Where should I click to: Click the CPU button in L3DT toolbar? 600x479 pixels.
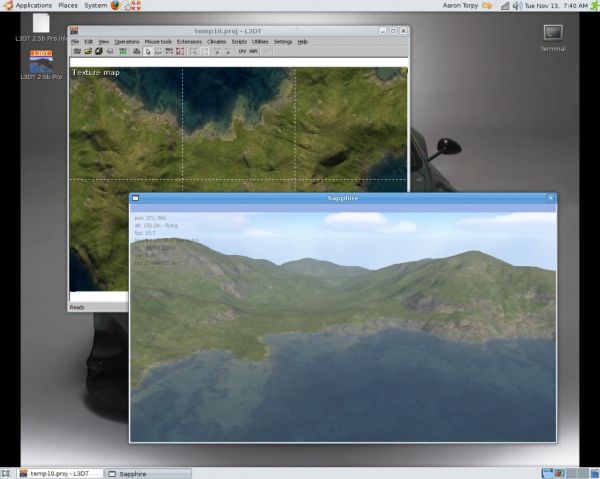coord(242,51)
